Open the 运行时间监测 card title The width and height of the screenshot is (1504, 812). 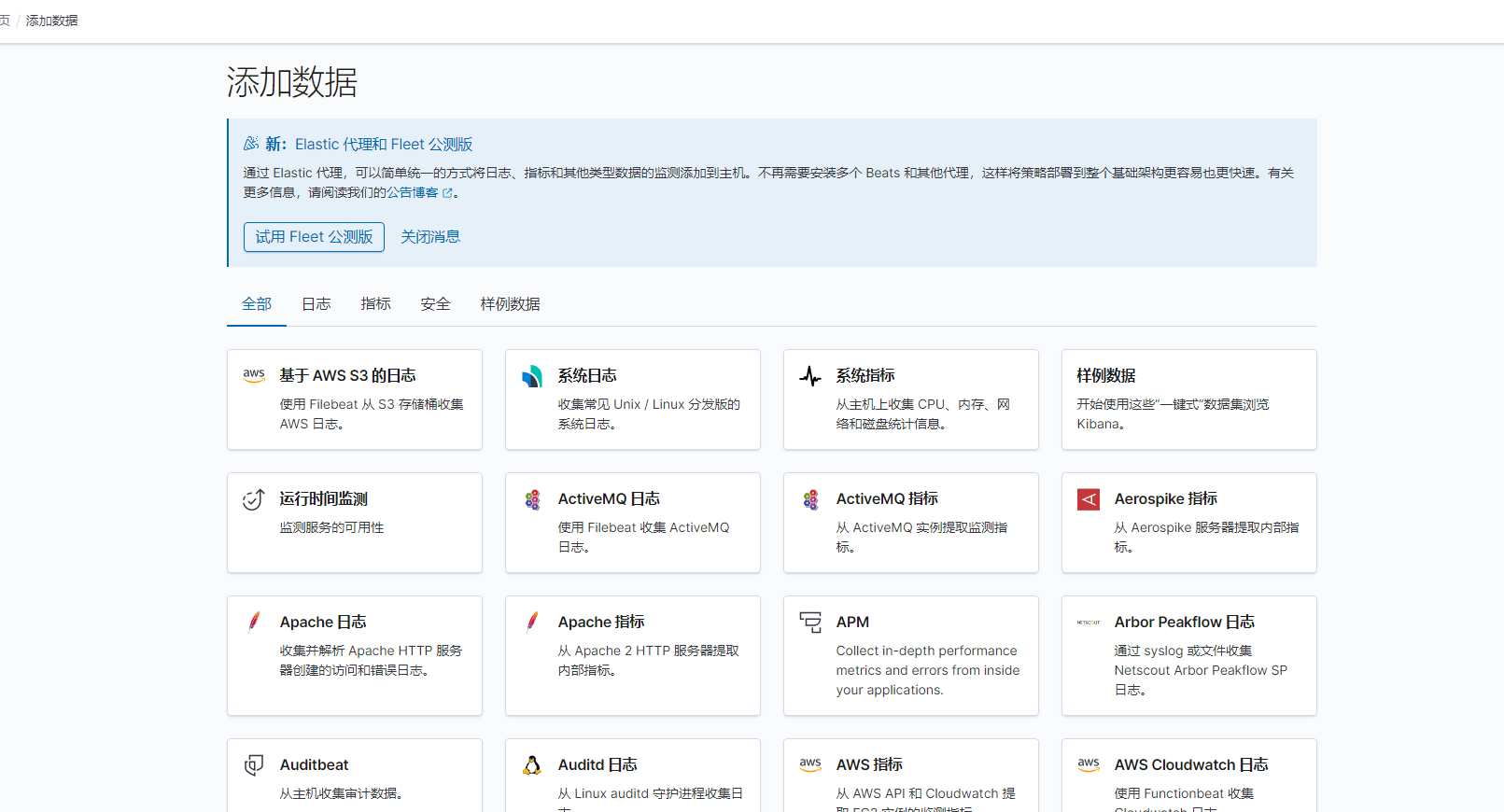pos(324,498)
